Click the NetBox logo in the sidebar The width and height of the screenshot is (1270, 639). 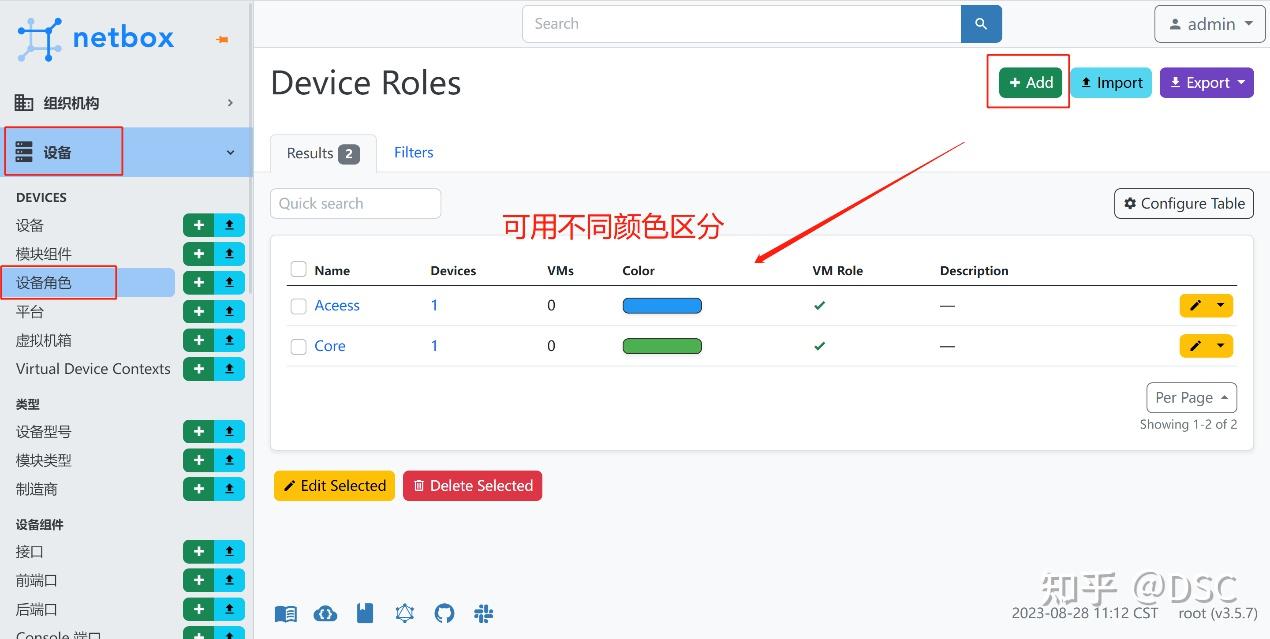click(95, 38)
